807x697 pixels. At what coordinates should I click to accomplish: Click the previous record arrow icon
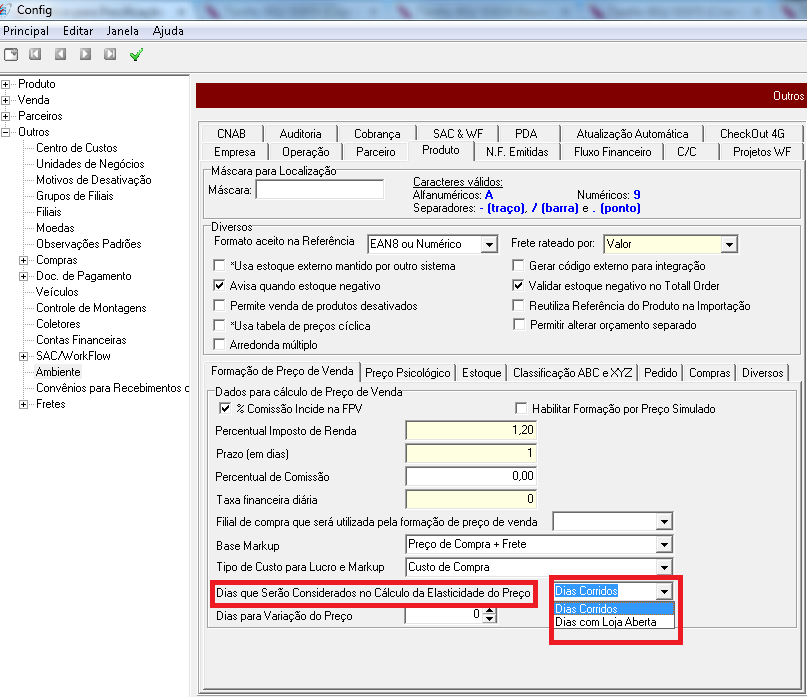[60, 54]
